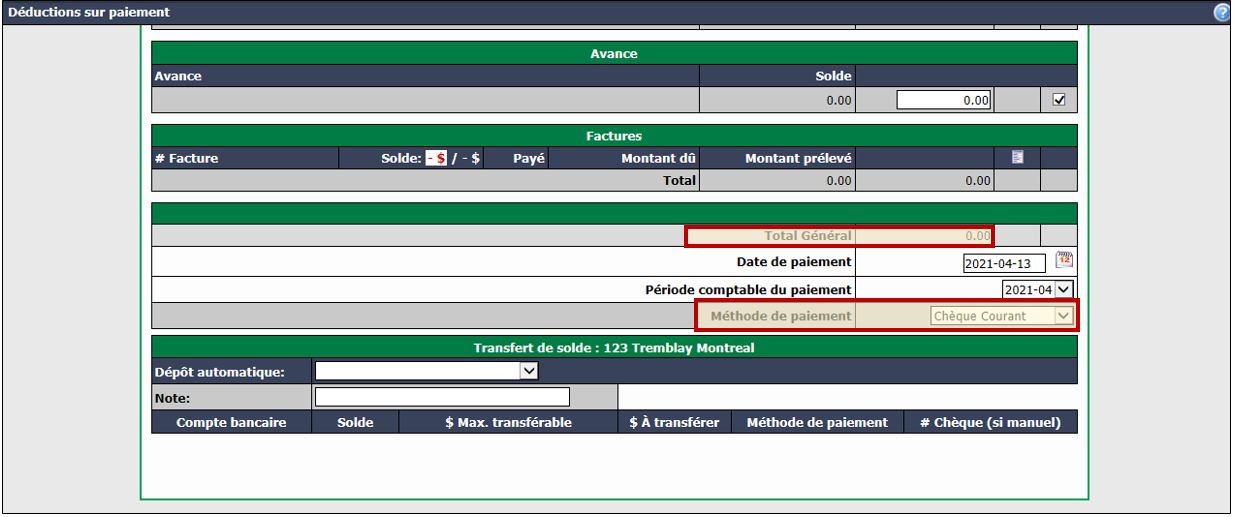Open Méthode de paiement Chèque Courant dropdown
Screen dimensions: 1234x517
(x=1001, y=316)
